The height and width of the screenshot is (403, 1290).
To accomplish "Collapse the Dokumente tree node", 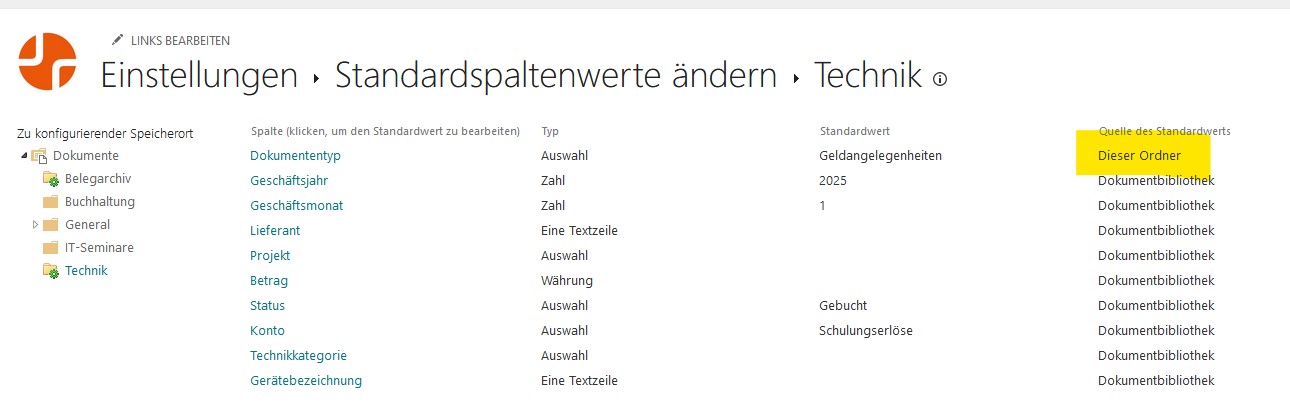I will [x=24, y=156].
